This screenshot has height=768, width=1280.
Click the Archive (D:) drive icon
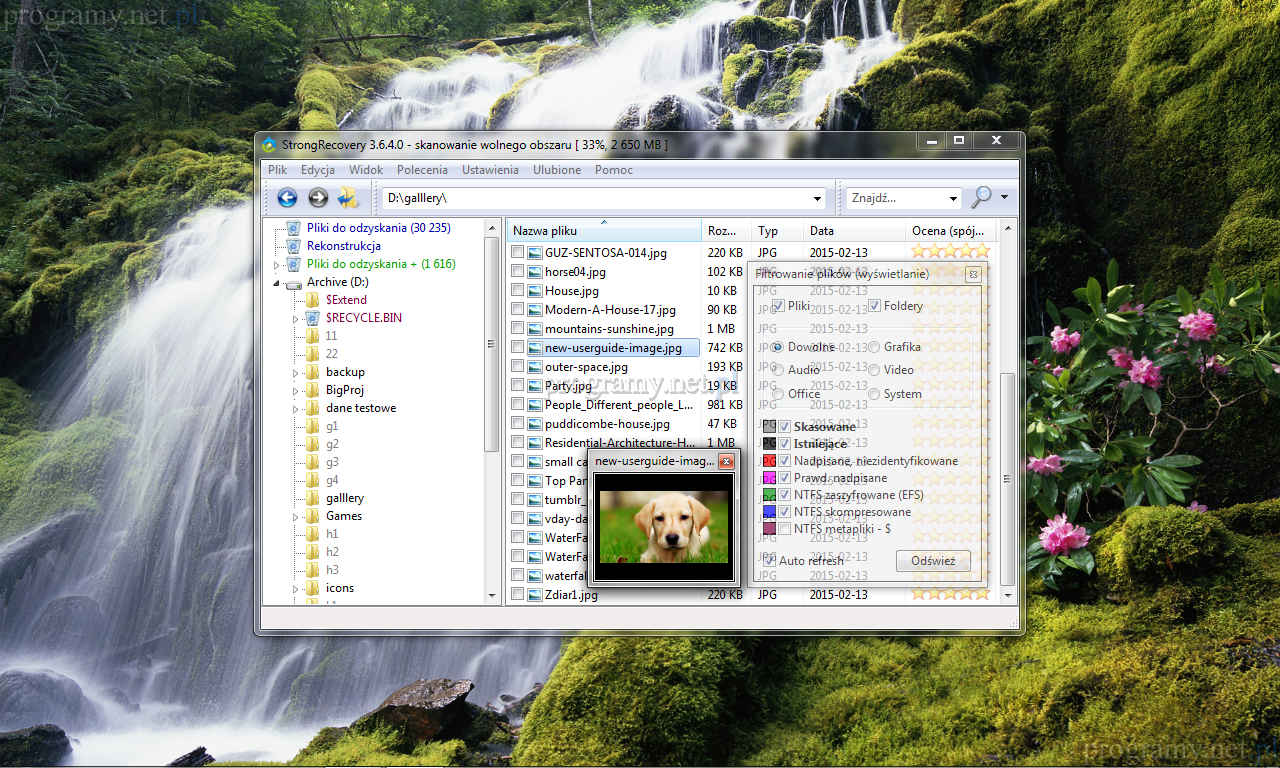tap(293, 283)
